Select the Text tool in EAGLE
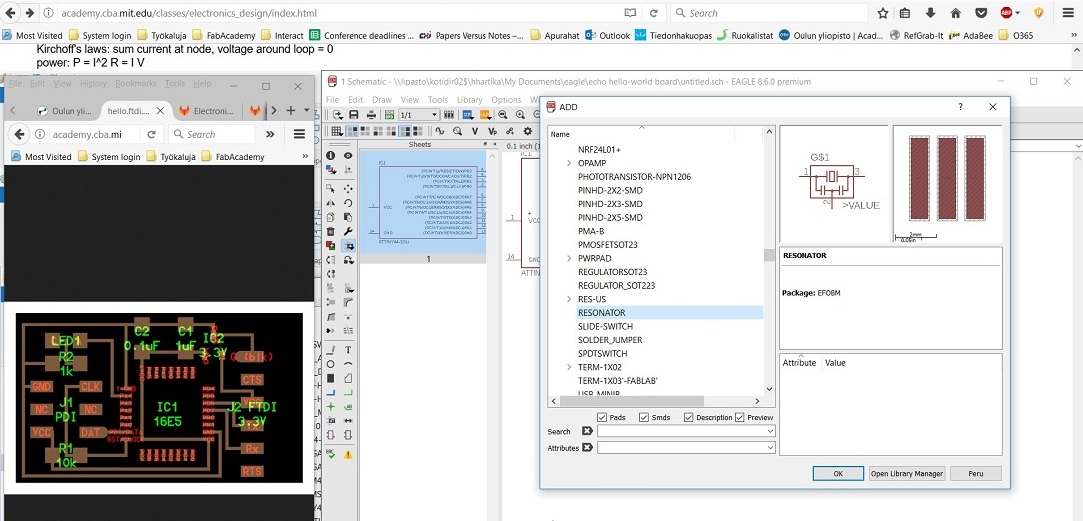 348,350
